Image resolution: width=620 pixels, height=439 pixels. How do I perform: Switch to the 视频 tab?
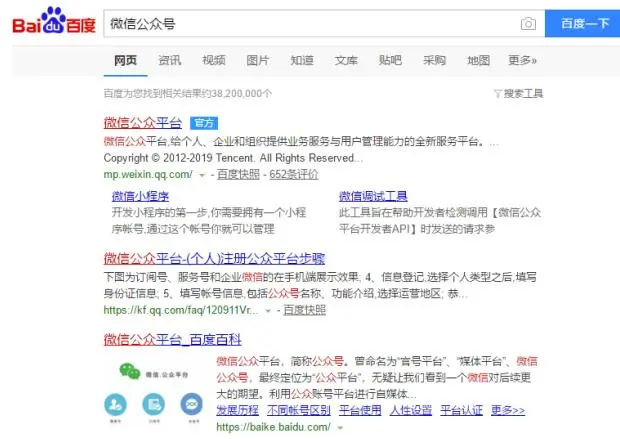(214, 61)
